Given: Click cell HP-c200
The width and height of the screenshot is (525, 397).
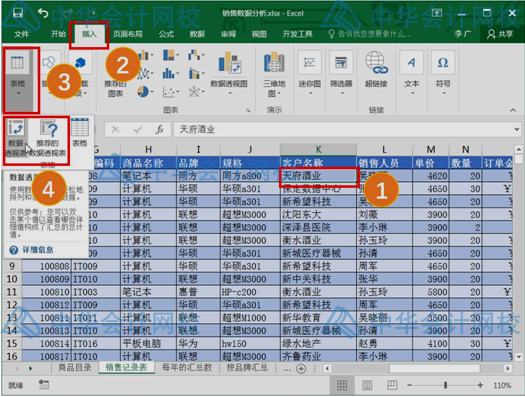Looking at the screenshot, I should pos(250,292).
